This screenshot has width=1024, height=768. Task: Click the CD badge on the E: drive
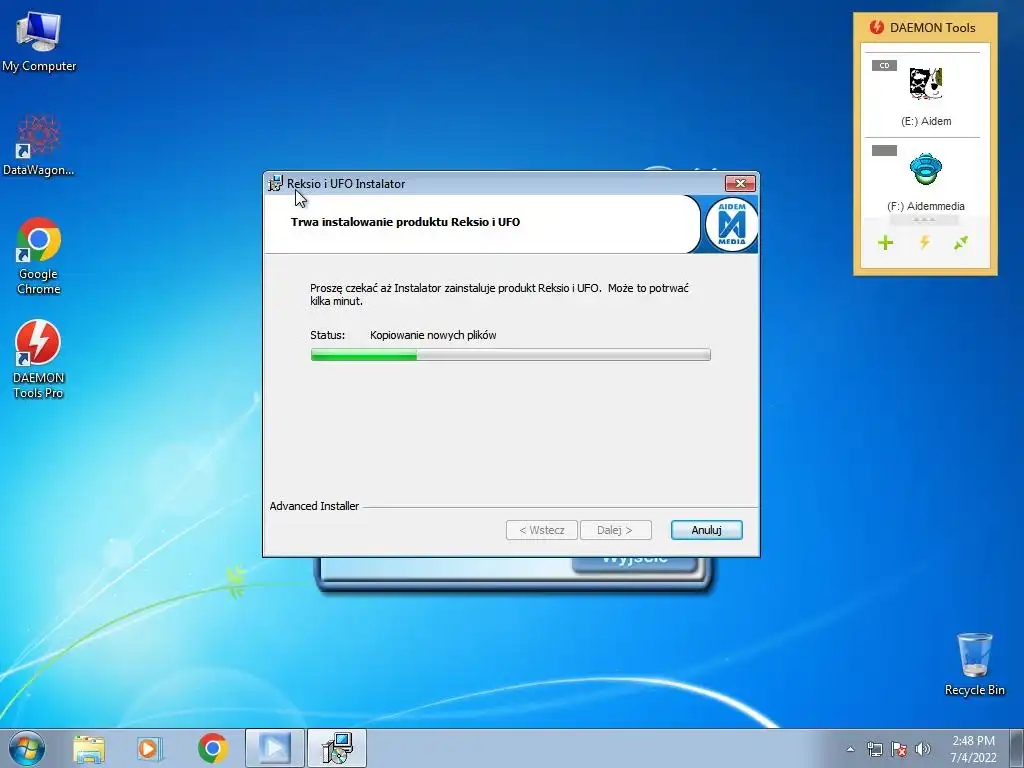point(884,65)
